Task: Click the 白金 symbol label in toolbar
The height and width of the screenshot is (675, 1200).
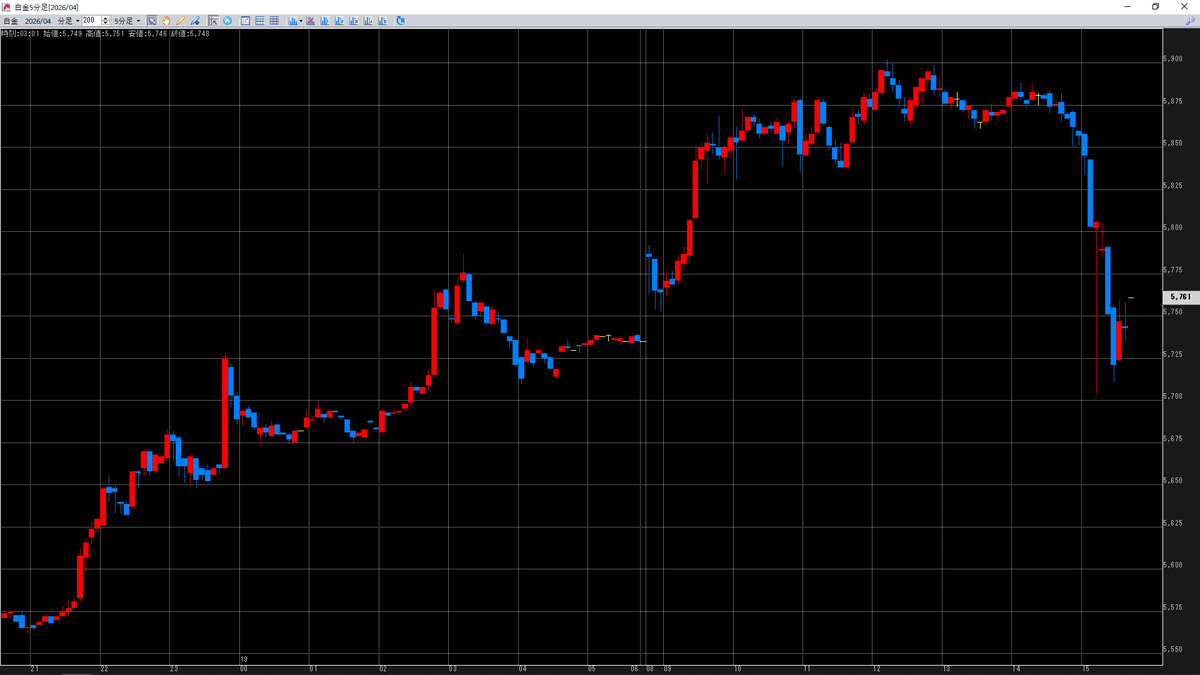Action: pyautogui.click(x=10, y=21)
